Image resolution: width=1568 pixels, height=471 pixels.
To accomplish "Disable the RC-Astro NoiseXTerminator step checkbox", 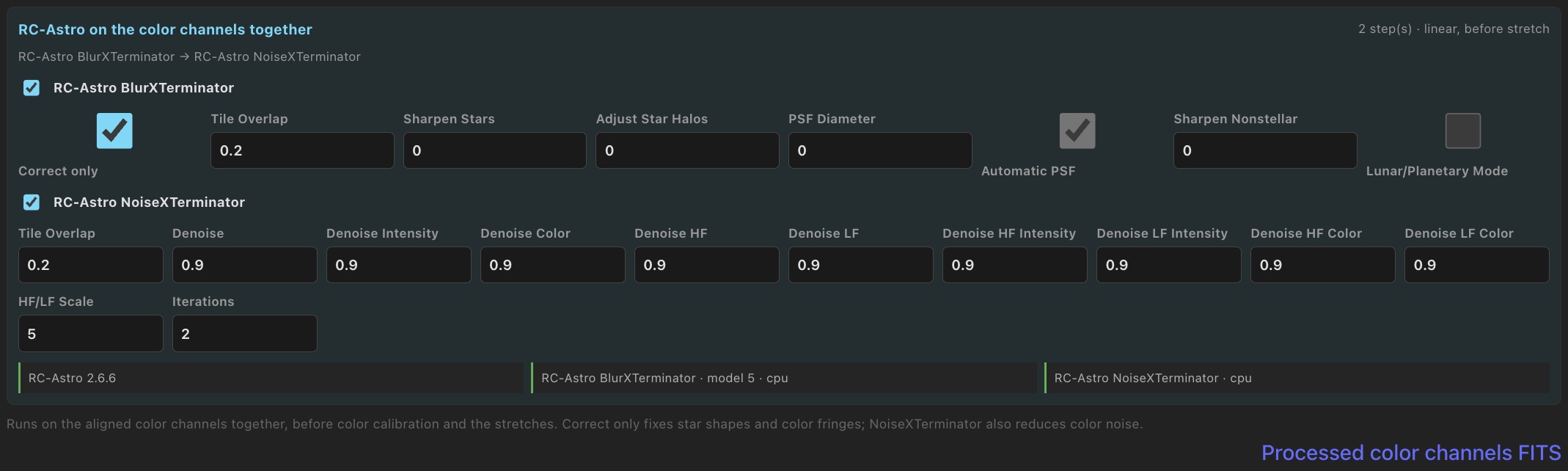I will (x=32, y=202).
